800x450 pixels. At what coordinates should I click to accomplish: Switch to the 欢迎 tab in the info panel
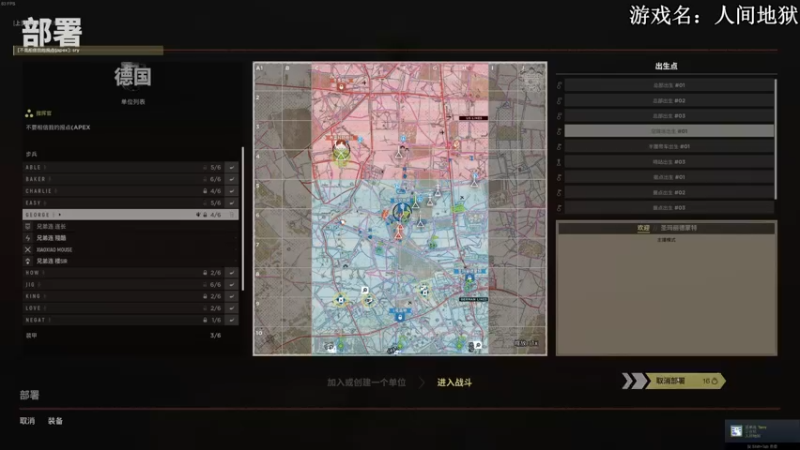pyautogui.click(x=643, y=228)
